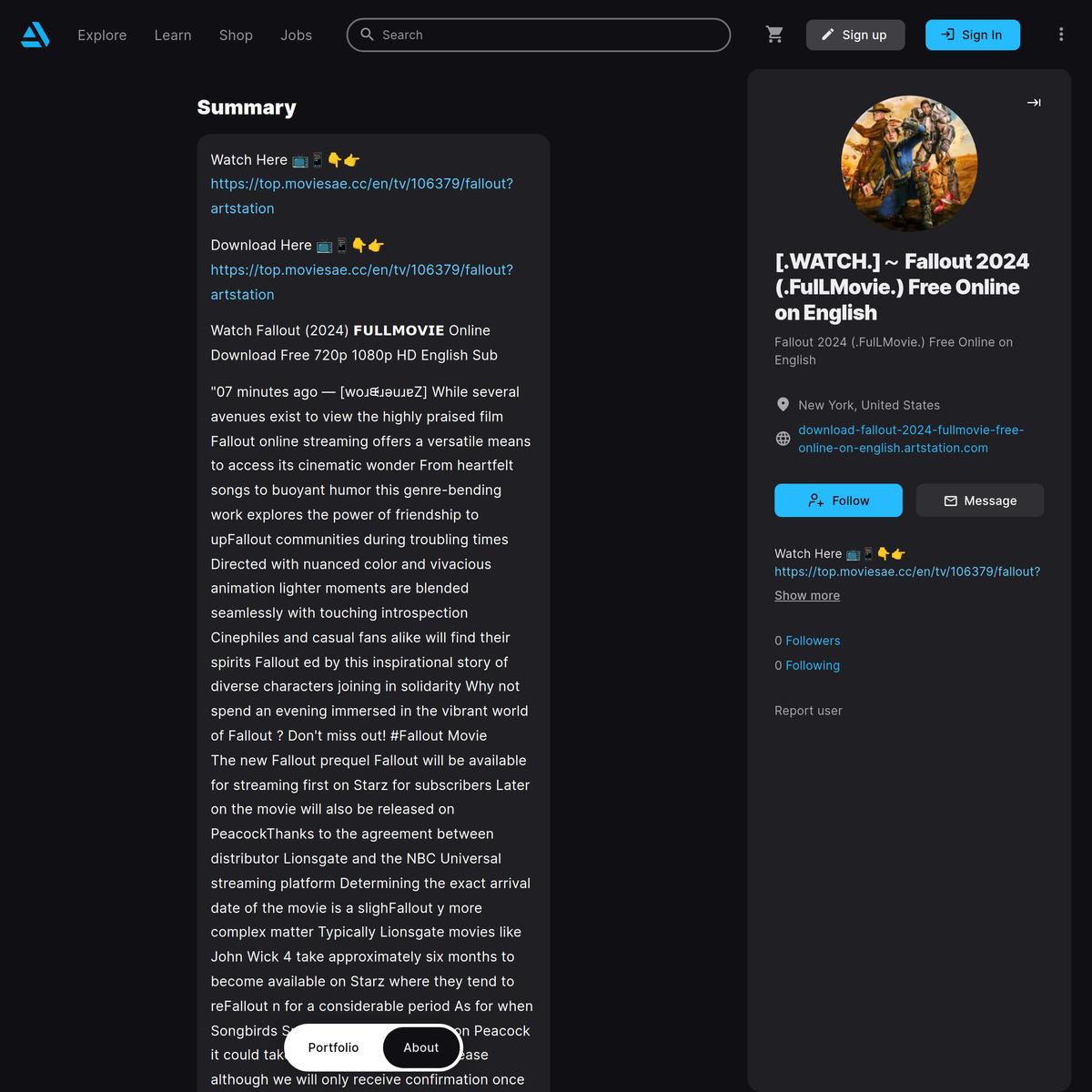Click the search magnifier icon
This screenshot has width=1092, height=1092.
coord(367,35)
